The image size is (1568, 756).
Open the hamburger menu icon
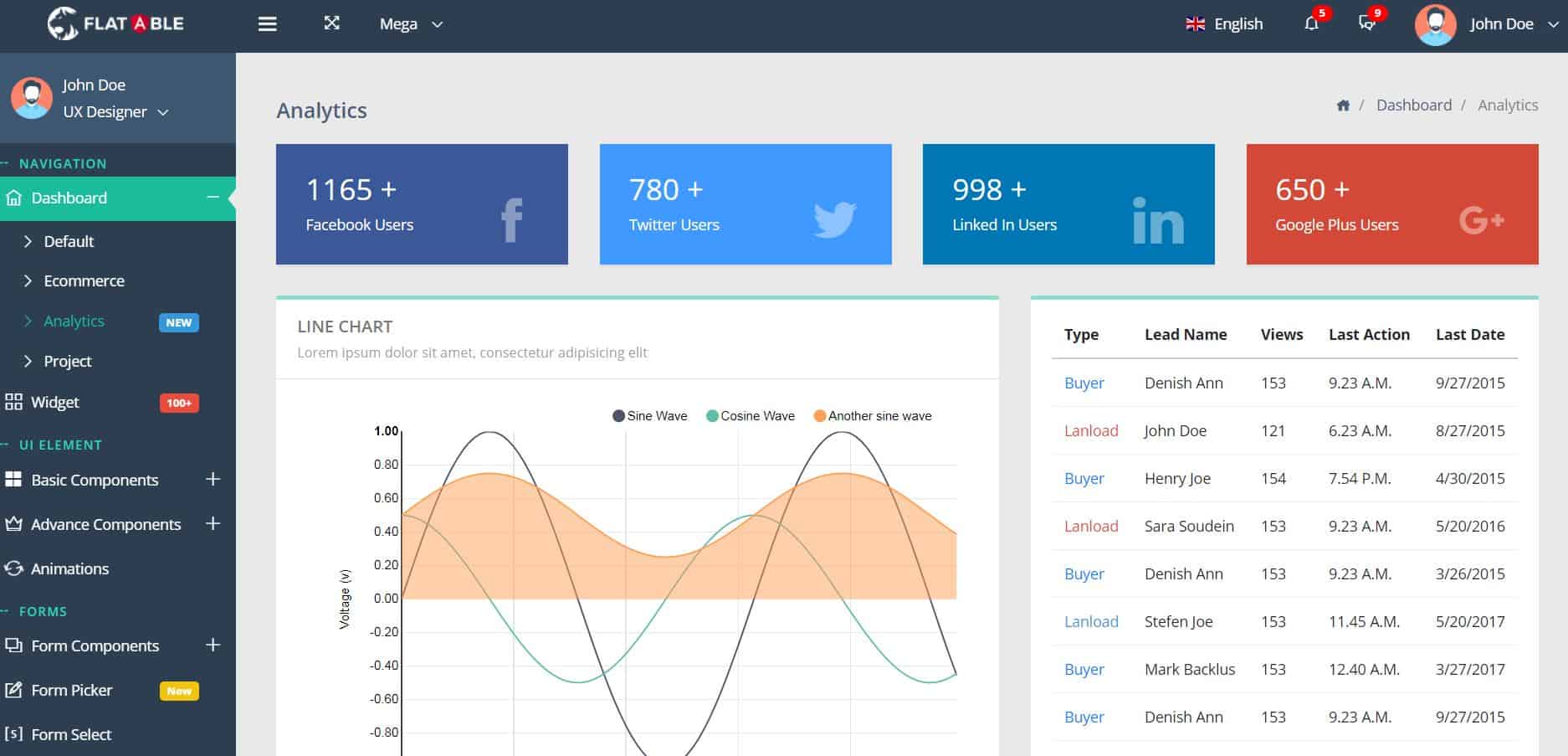pyautogui.click(x=267, y=23)
